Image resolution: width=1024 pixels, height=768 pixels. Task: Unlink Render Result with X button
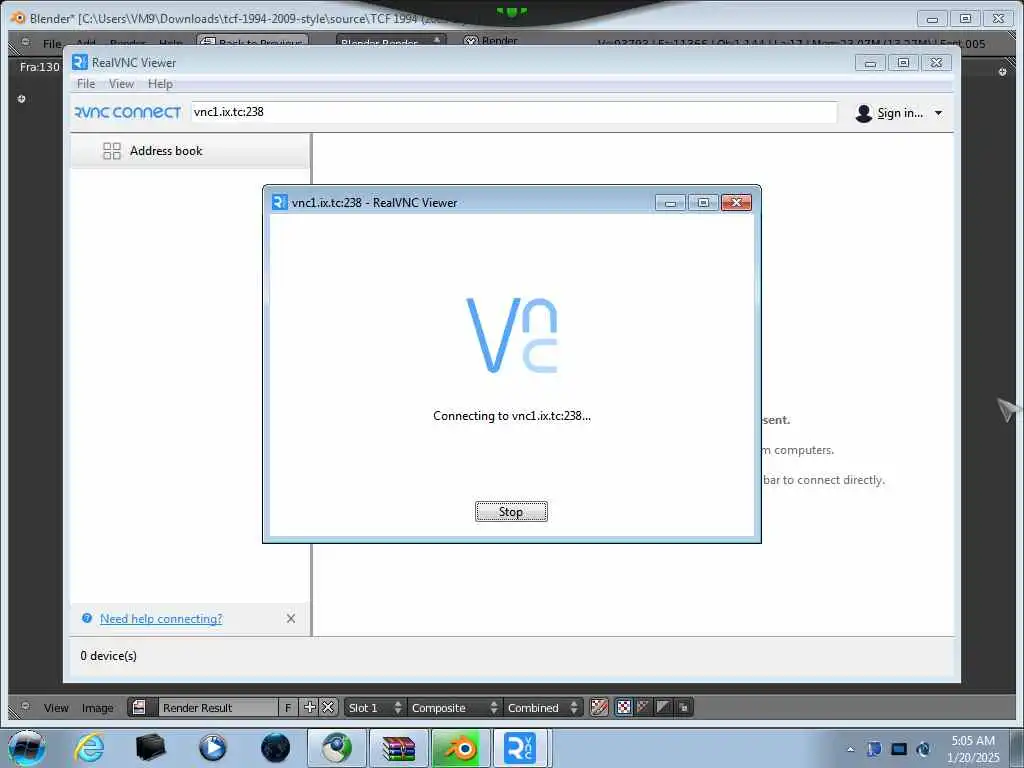click(328, 707)
